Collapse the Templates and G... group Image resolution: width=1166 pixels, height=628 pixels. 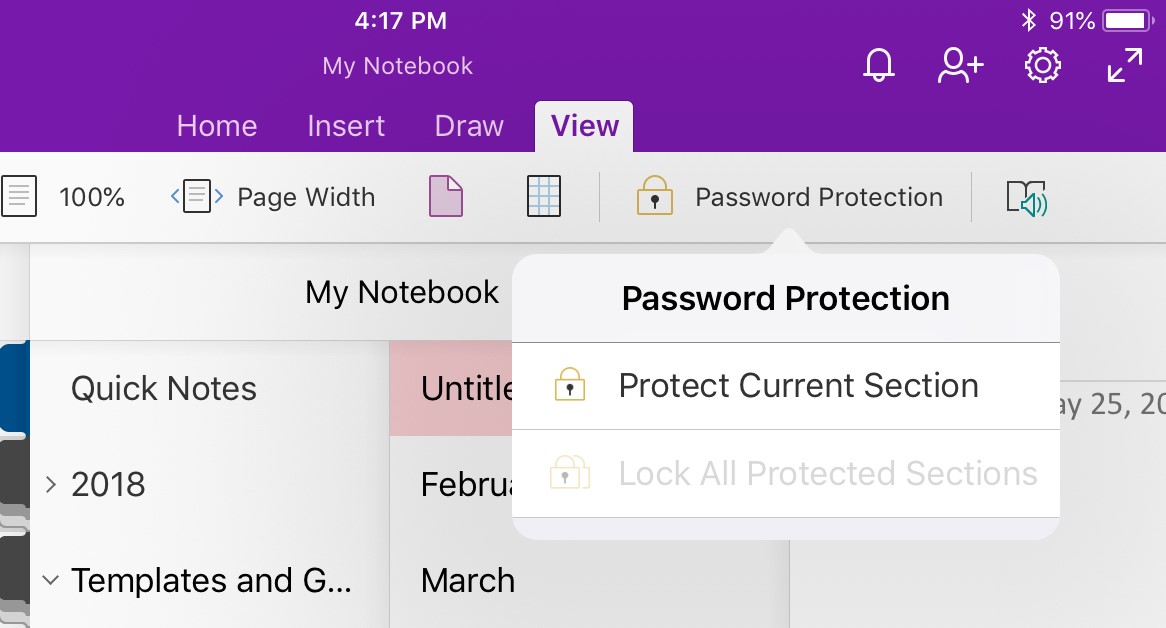[51, 580]
